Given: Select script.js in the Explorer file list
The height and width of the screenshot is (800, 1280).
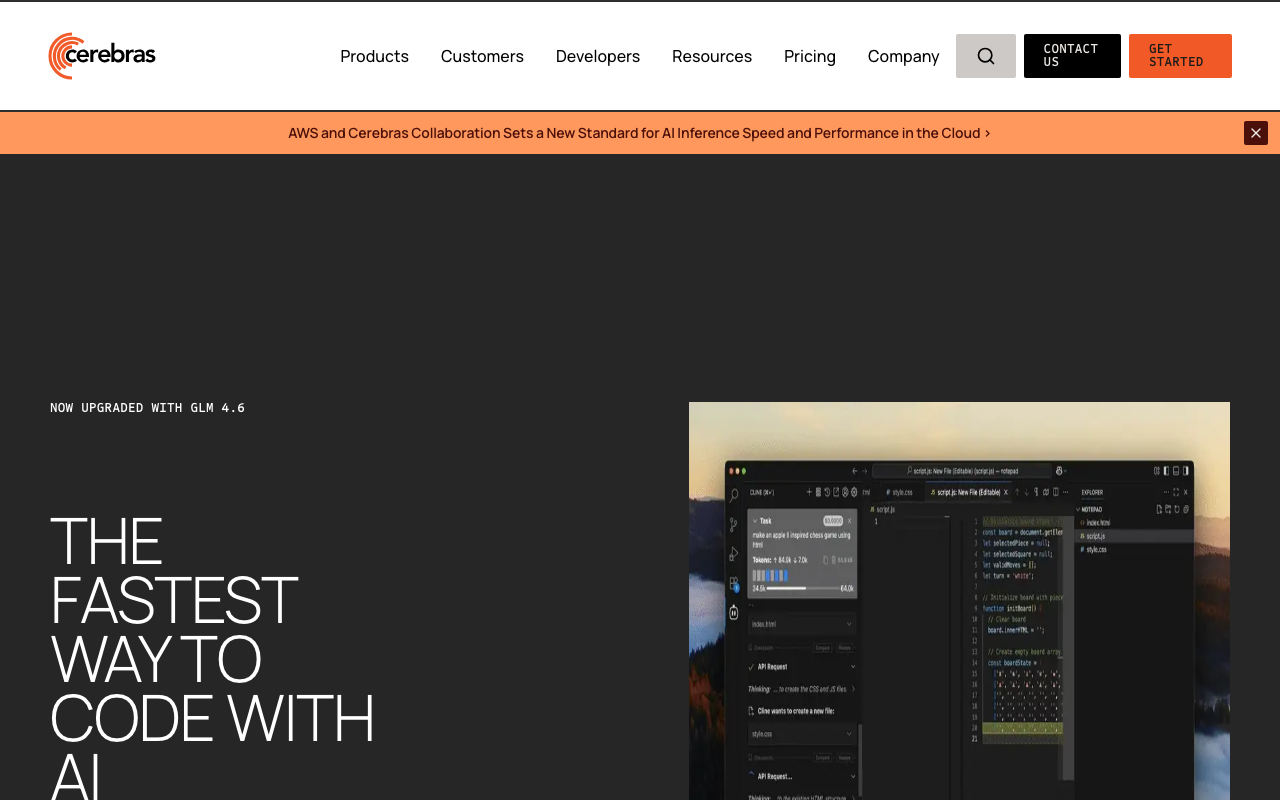Looking at the screenshot, I should click(1096, 536).
